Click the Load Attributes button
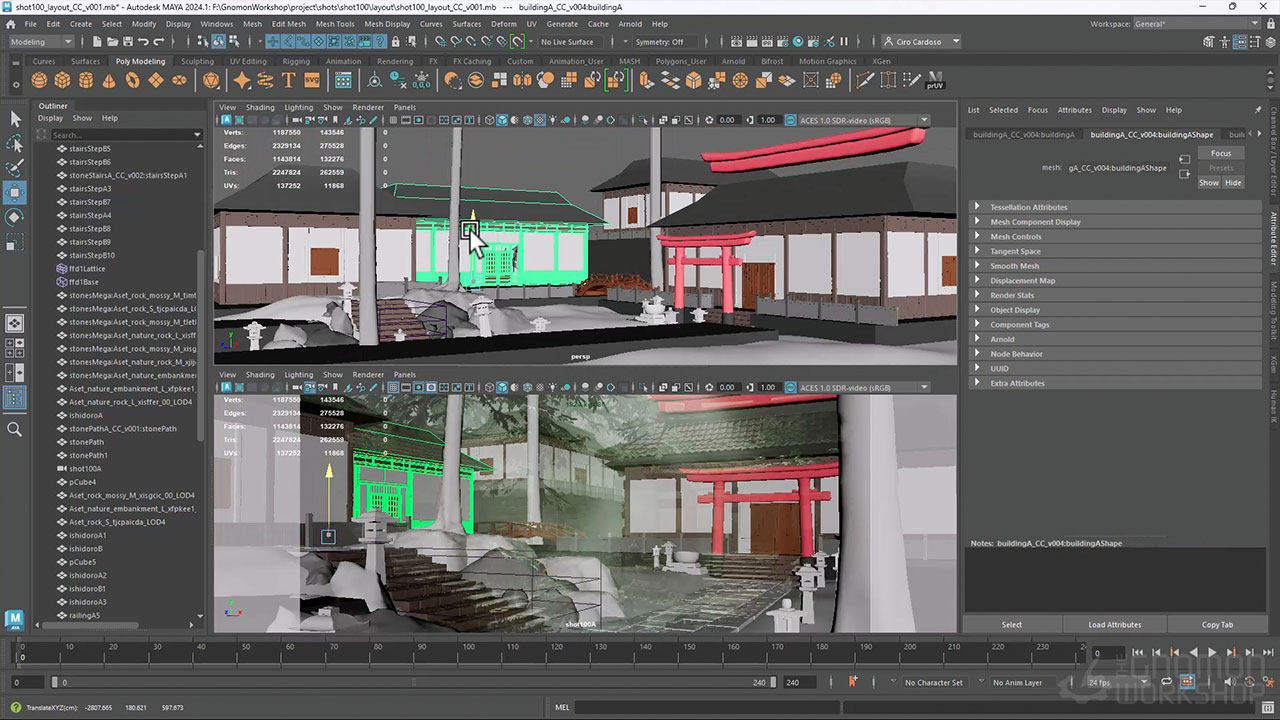 [x=1114, y=625]
